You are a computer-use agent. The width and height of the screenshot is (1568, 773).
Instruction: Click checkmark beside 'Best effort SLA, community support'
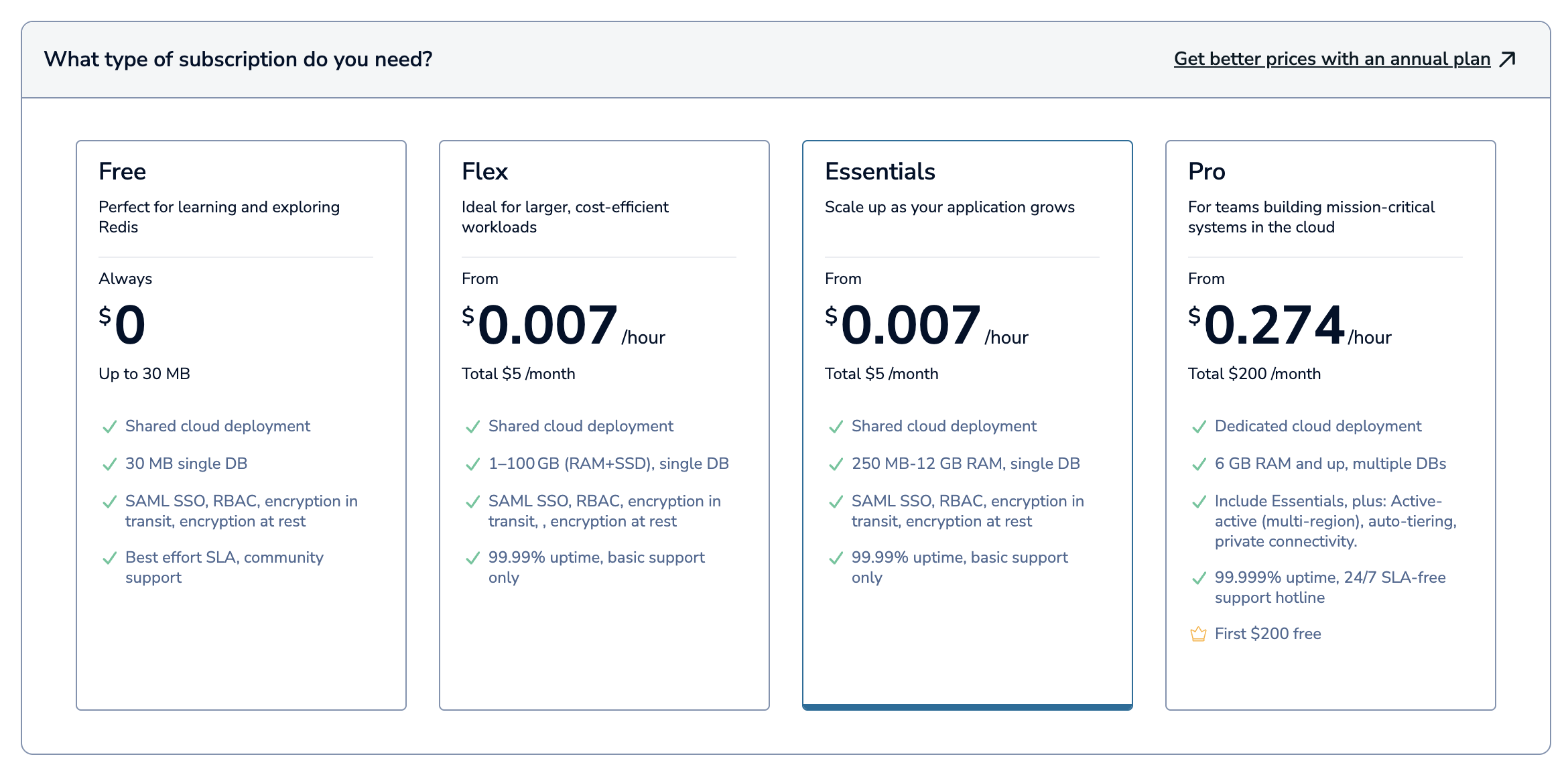[109, 558]
